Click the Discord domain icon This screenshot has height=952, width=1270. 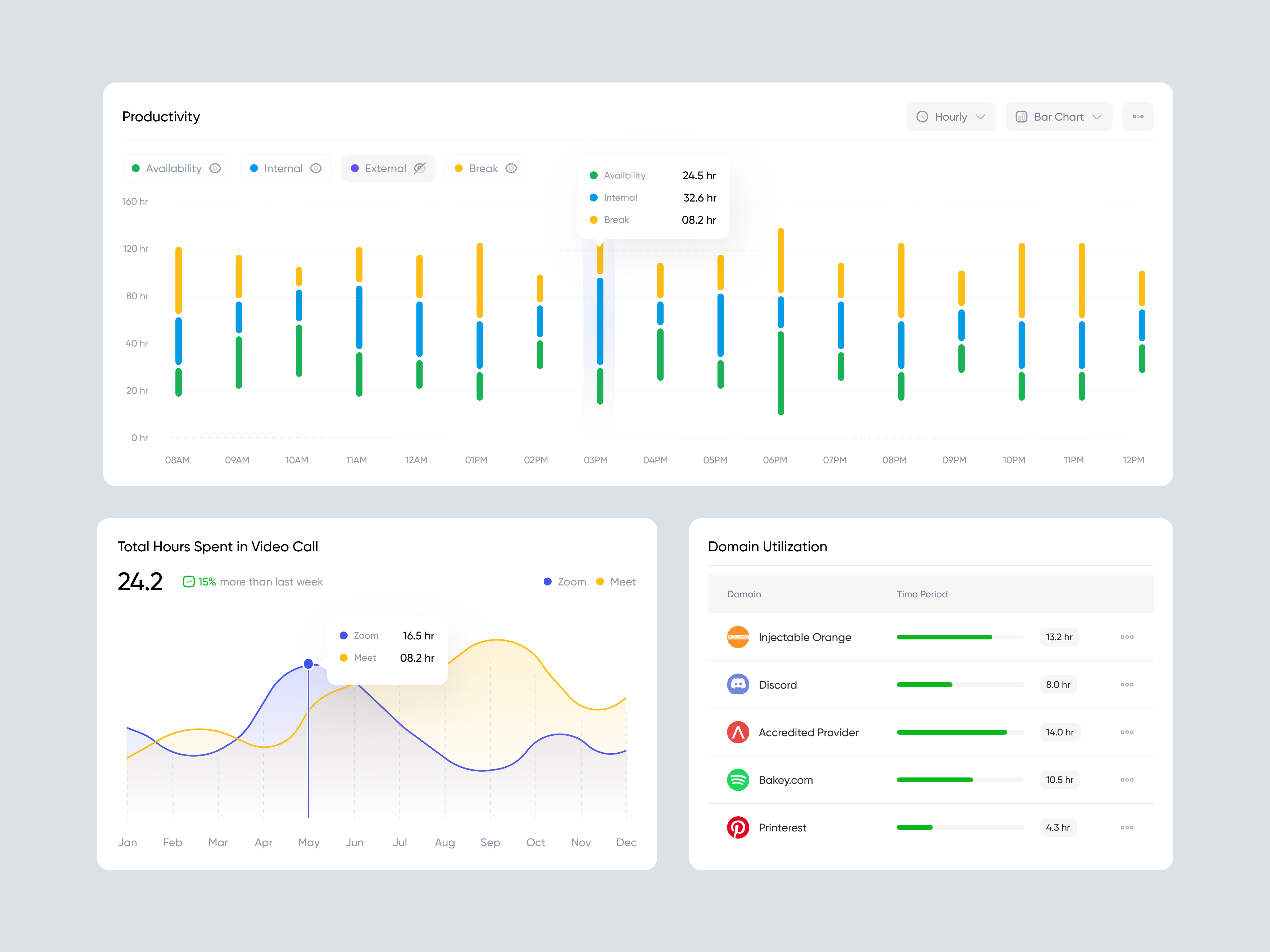[x=738, y=684]
